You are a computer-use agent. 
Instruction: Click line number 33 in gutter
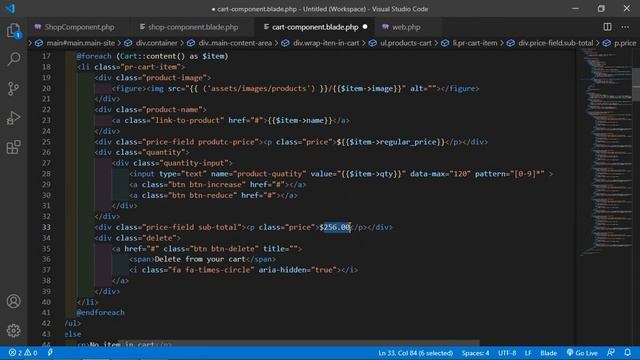[x=46, y=227]
